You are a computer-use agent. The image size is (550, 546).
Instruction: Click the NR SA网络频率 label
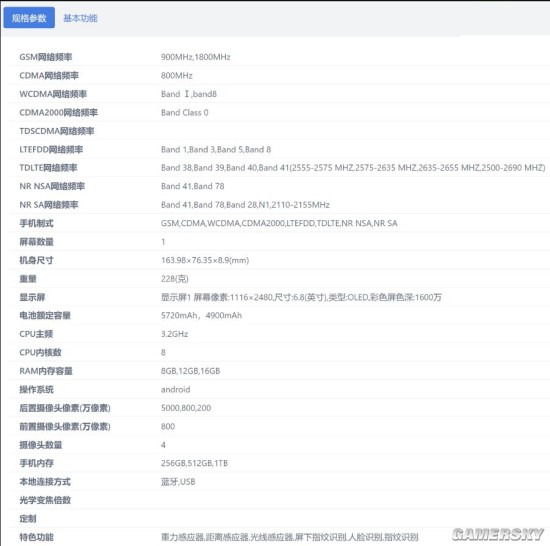pyautogui.click(x=49, y=205)
